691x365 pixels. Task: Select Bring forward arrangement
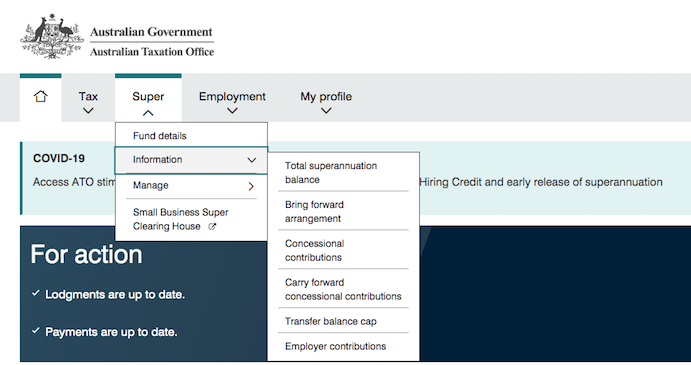(x=314, y=211)
